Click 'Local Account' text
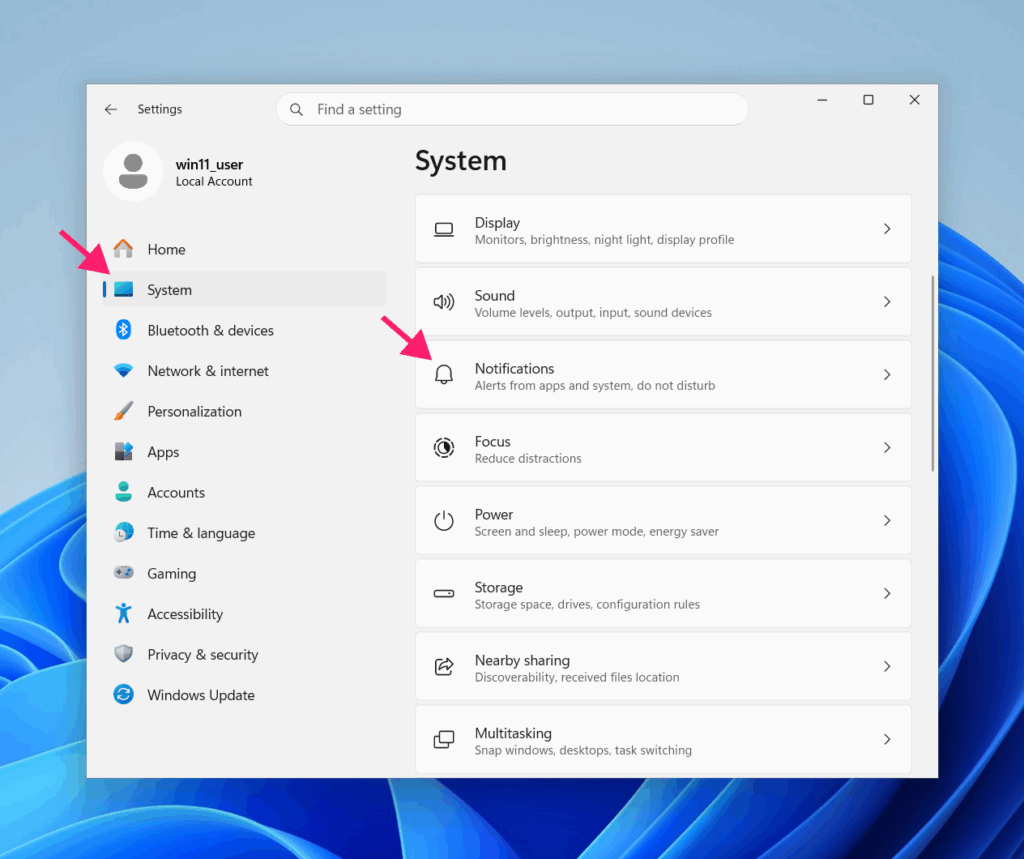The image size is (1024, 859). pos(214,182)
